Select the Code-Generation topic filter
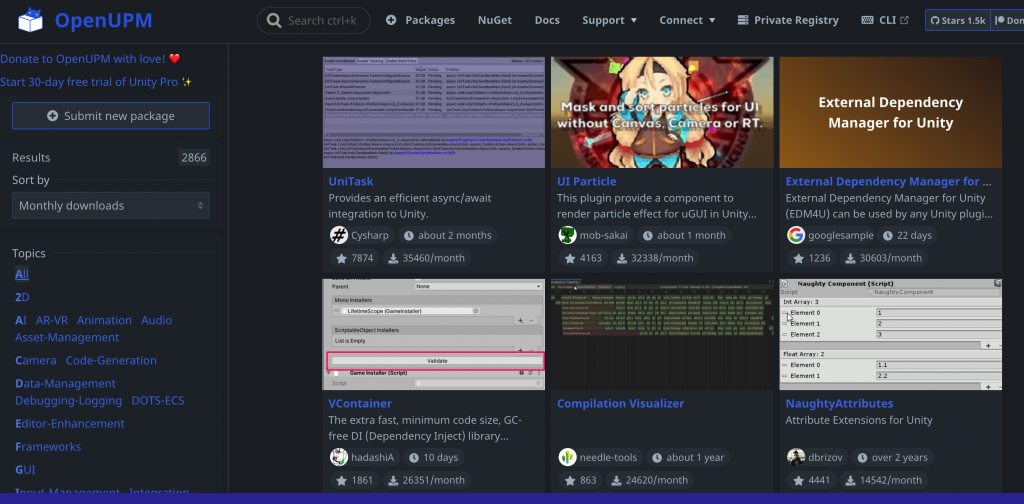 click(111, 360)
